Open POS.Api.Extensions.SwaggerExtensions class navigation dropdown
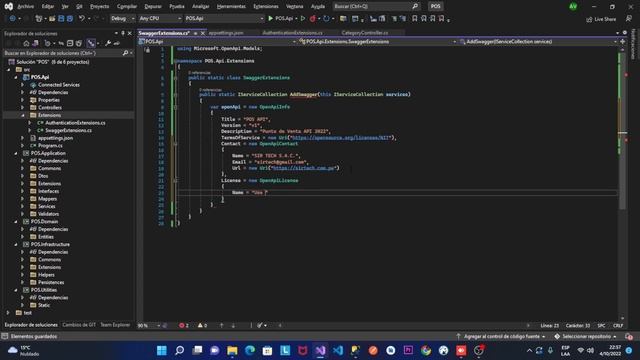This screenshot has width=640, height=360. tap(378, 42)
